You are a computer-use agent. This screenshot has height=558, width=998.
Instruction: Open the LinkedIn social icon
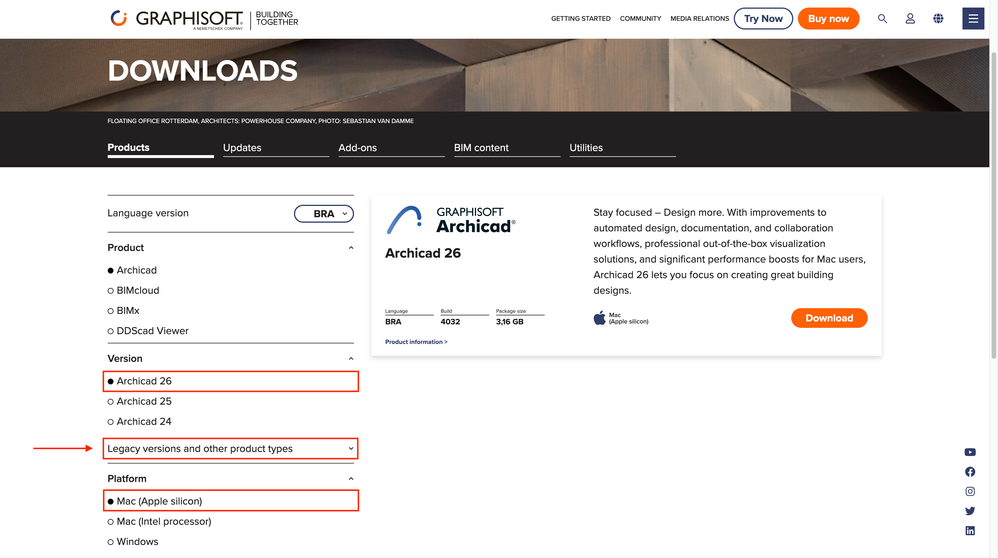[970, 531]
